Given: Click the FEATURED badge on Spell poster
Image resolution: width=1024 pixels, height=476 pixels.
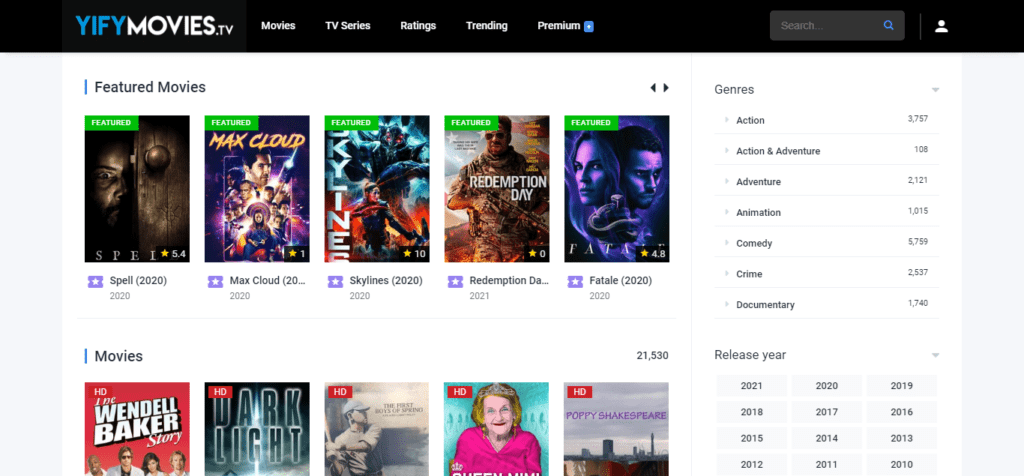Looking at the screenshot, I should point(111,123).
